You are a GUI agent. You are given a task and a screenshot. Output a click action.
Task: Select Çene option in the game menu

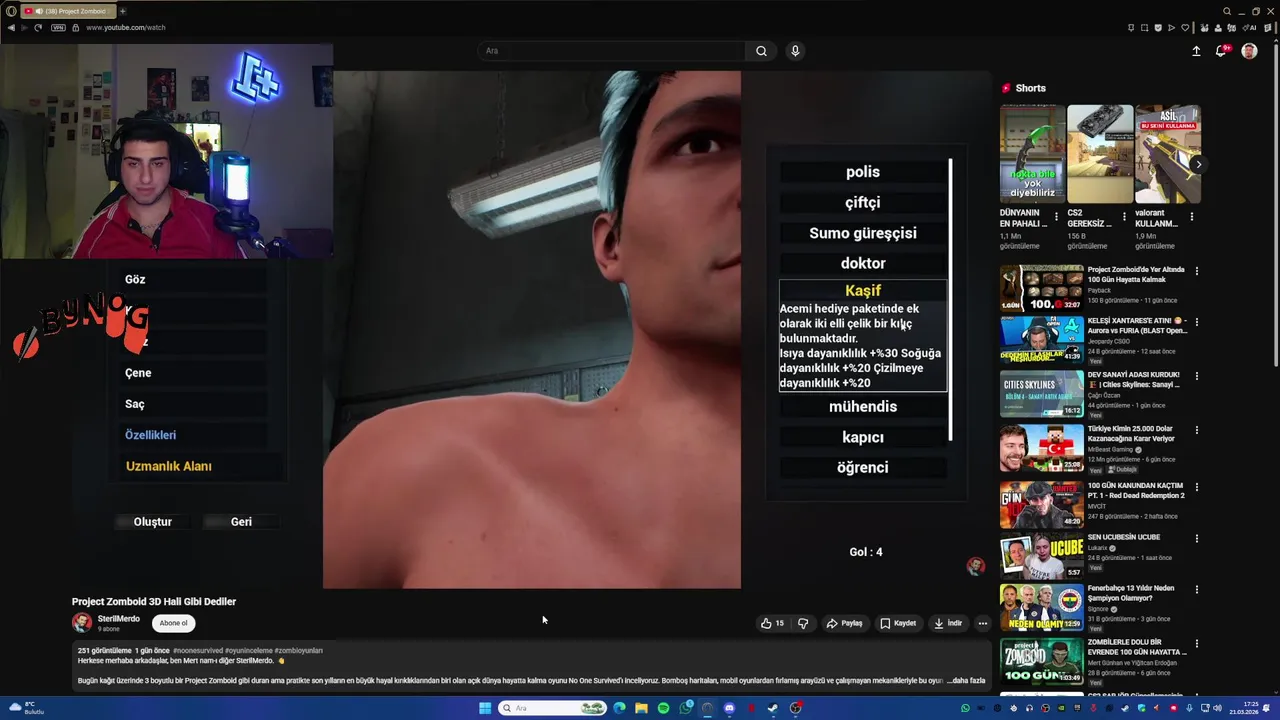(x=138, y=373)
